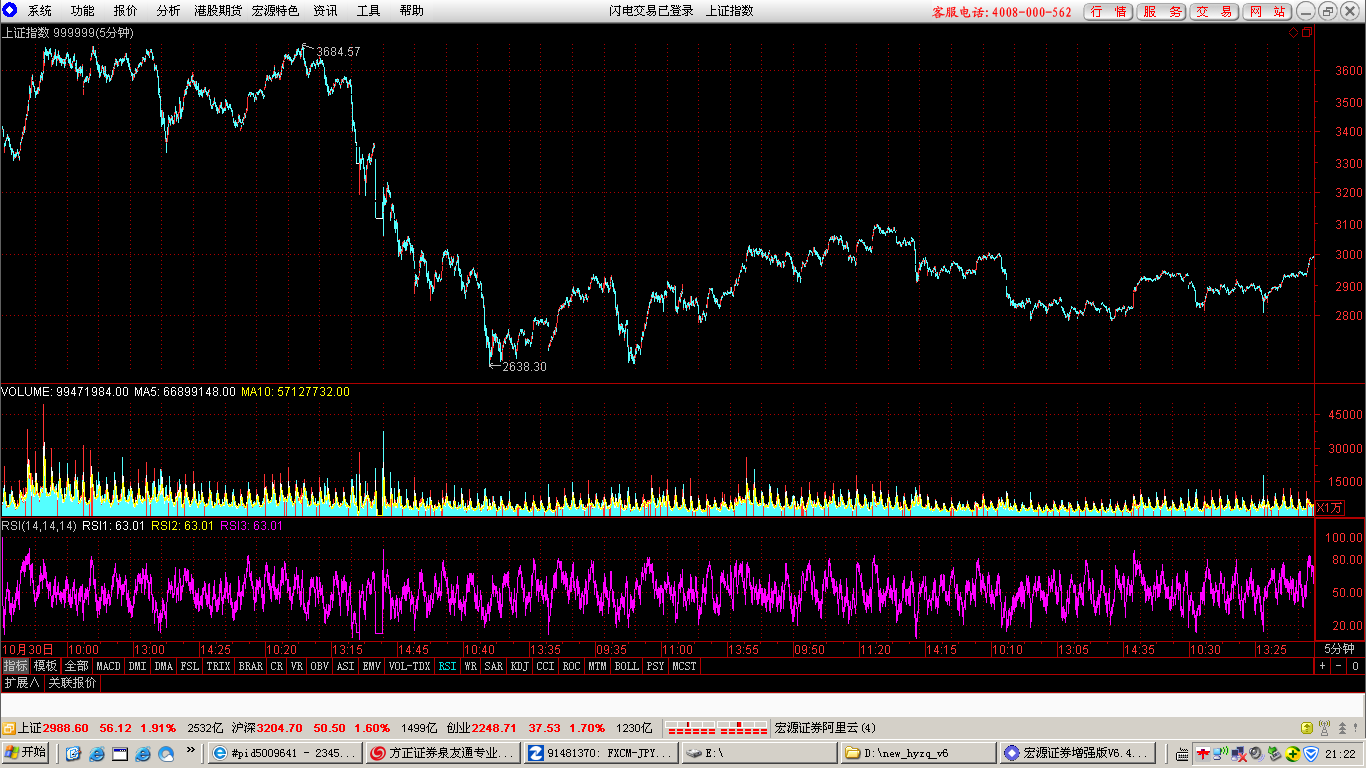Image resolution: width=1366 pixels, height=768 pixels.
Task: Open the Windows 开始 start button
Action: point(27,752)
